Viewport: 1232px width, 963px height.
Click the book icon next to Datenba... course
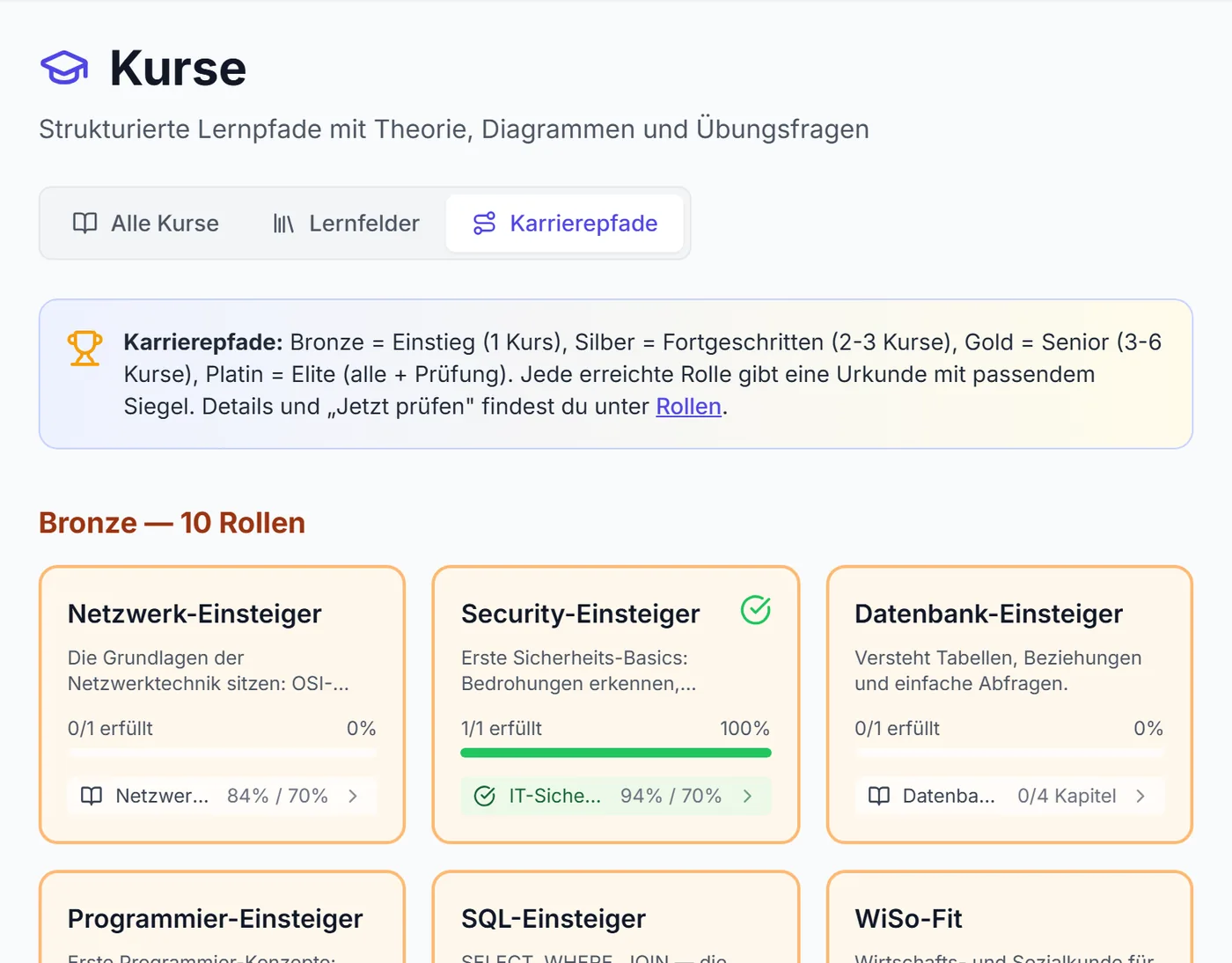point(879,796)
